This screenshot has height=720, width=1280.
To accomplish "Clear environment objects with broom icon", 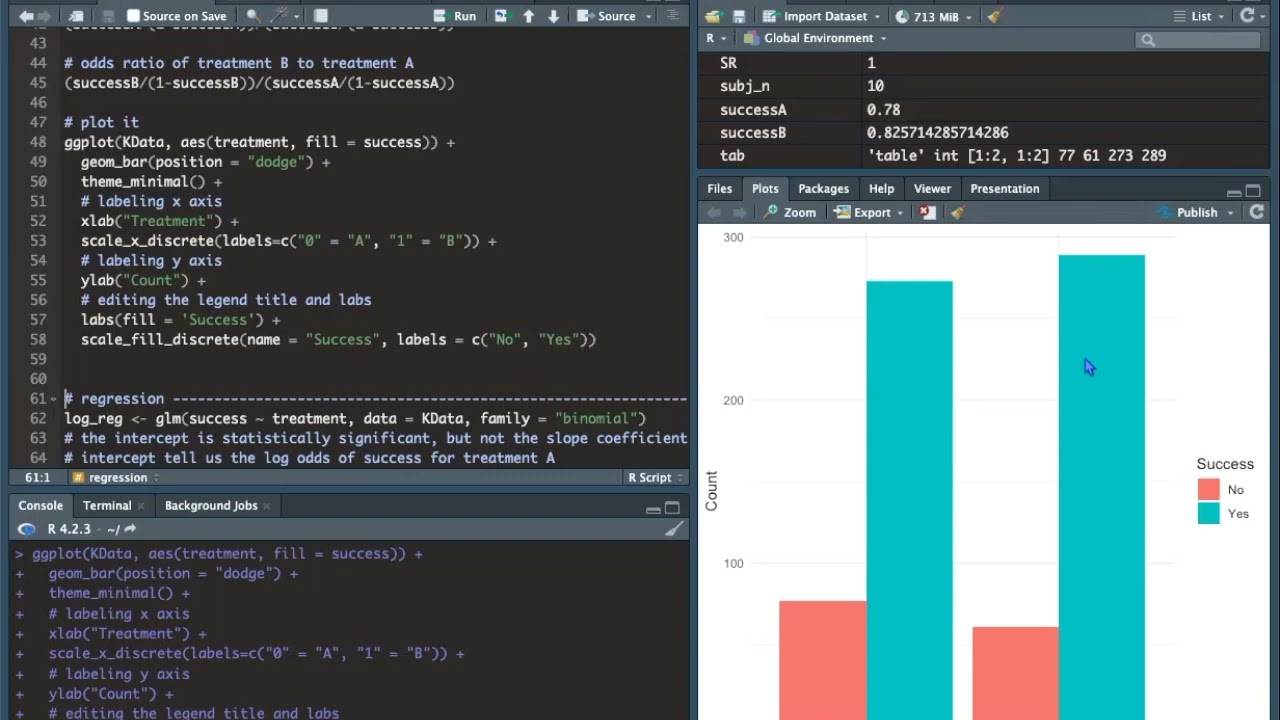I will coord(994,16).
